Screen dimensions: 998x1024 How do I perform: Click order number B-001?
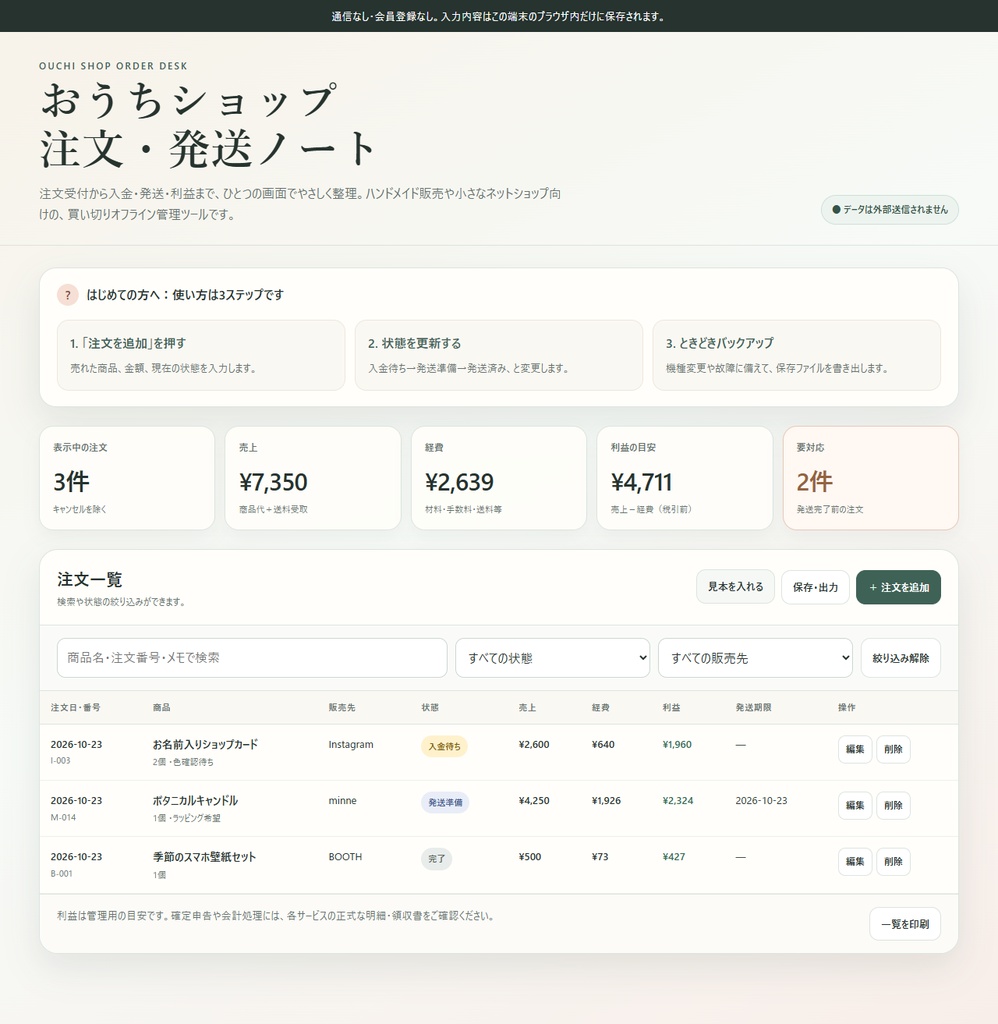tap(62, 873)
